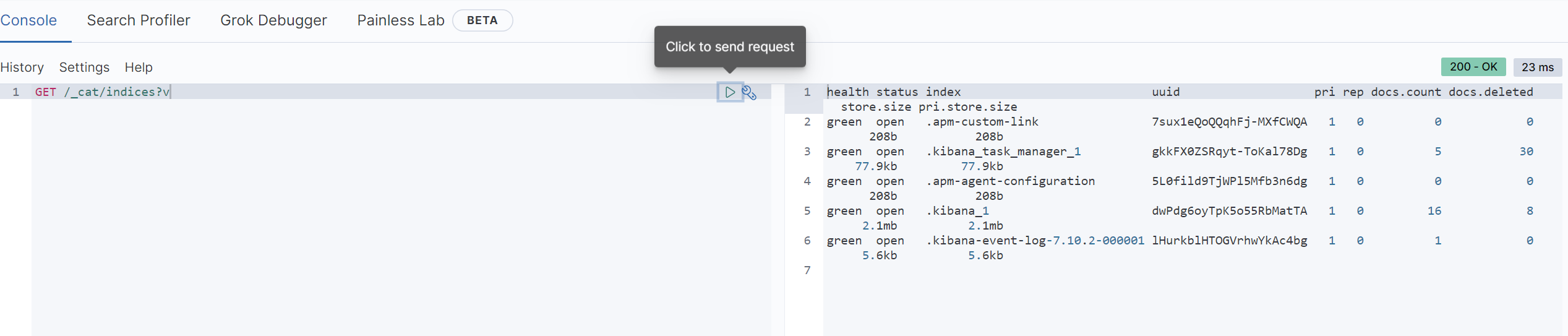Click the docs.count header in output

tap(1405, 92)
